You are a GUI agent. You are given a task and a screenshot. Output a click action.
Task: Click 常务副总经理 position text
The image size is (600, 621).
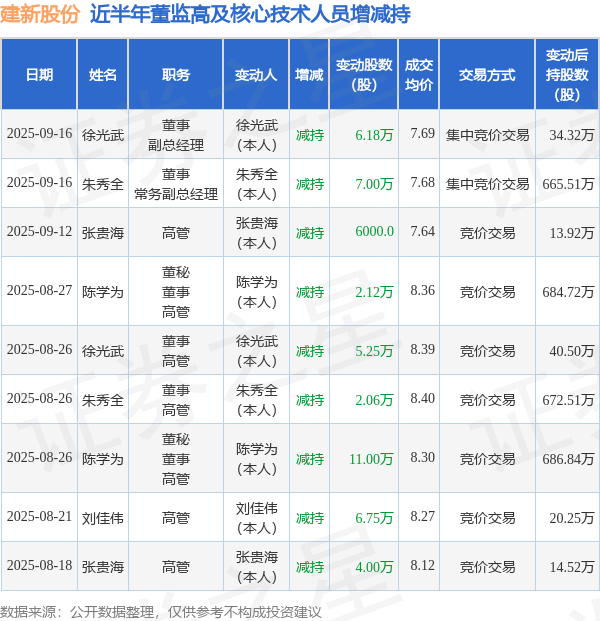click(x=176, y=194)
